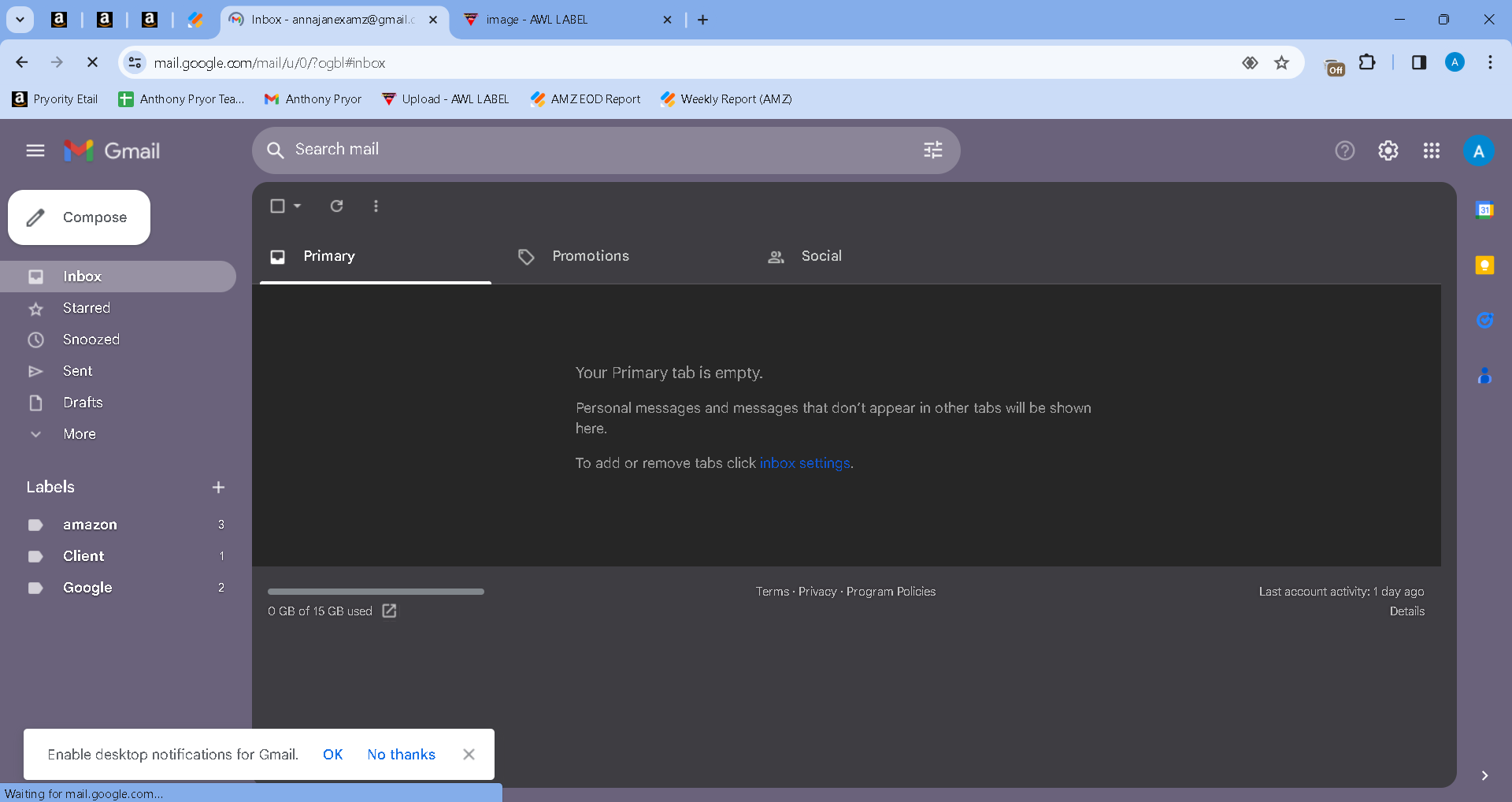Click the inbox settings link
This screenshot has height=802, width=1512.
[x=805, y=463]
